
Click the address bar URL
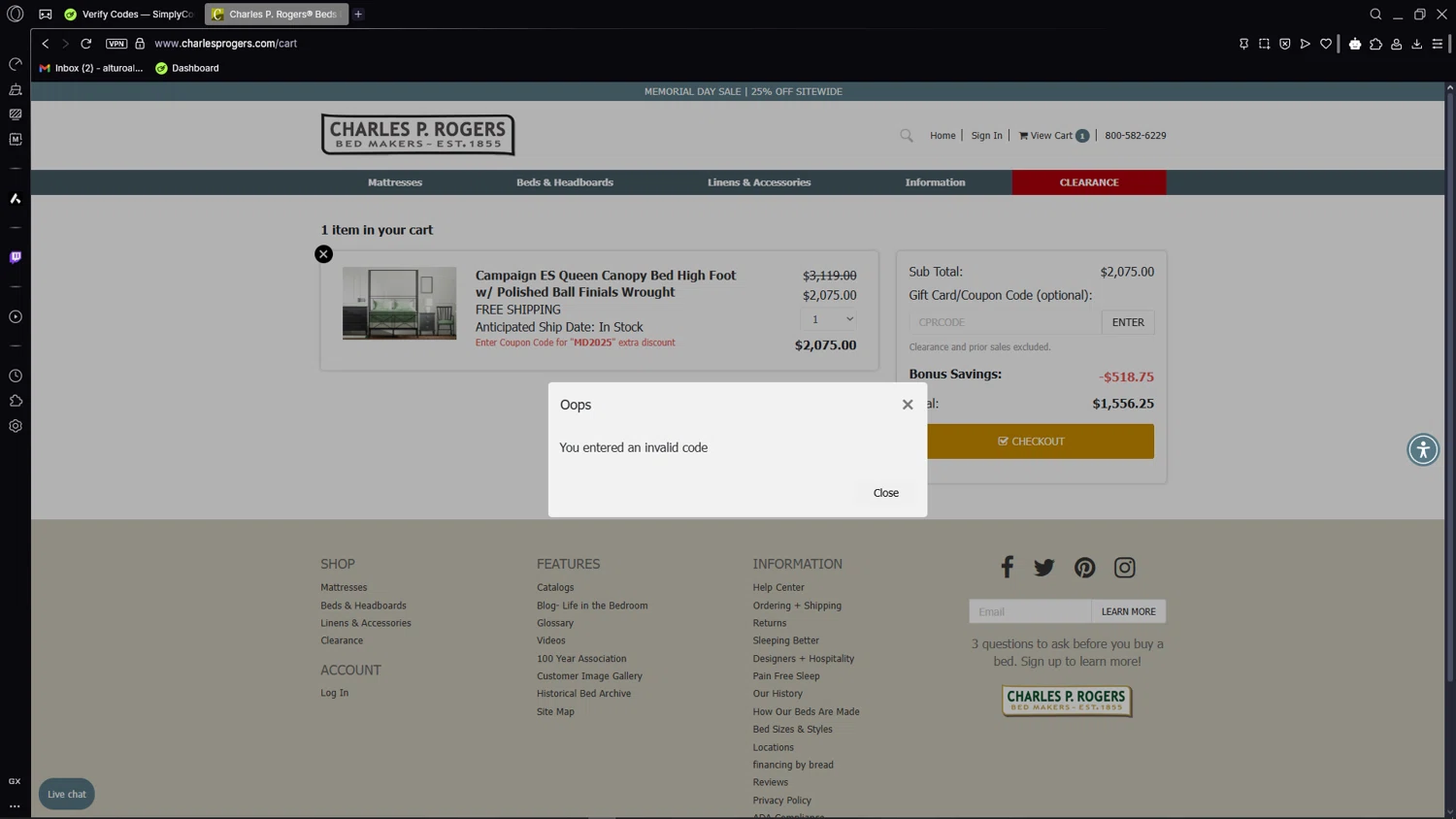point(225,44)
